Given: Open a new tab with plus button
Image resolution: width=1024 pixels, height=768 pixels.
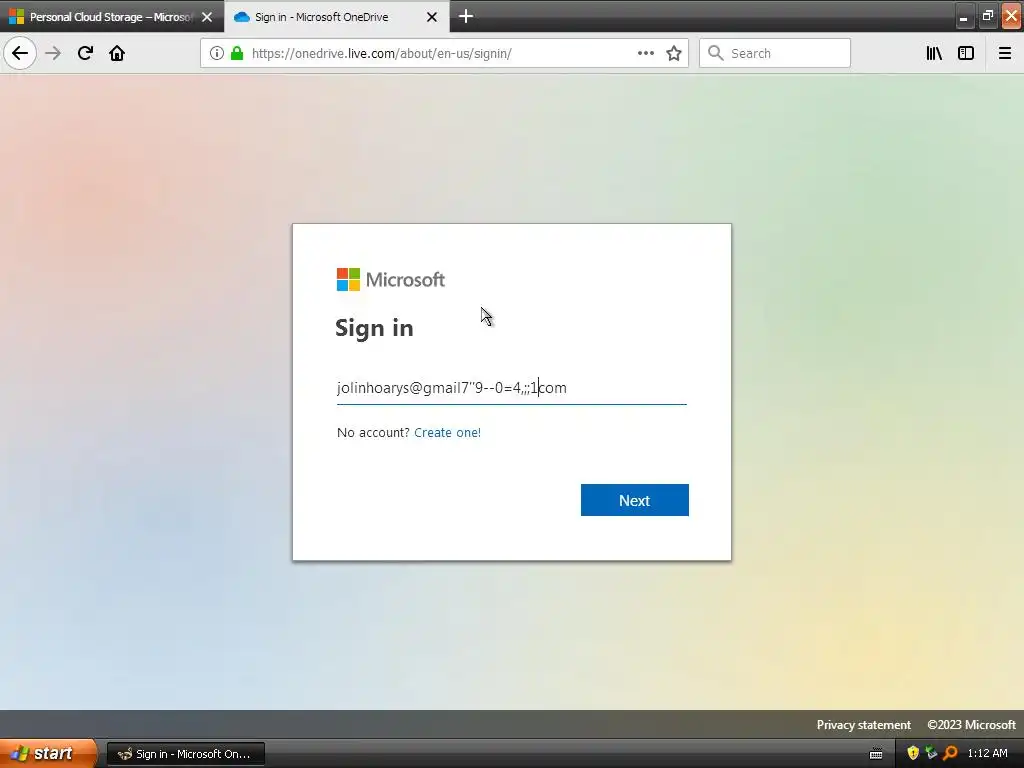Looking at the screenshot, I should click(x=466, y=16).
